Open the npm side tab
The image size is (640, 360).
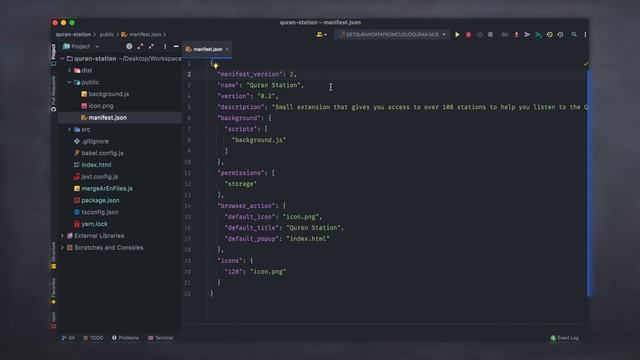(x=53, y=320)
